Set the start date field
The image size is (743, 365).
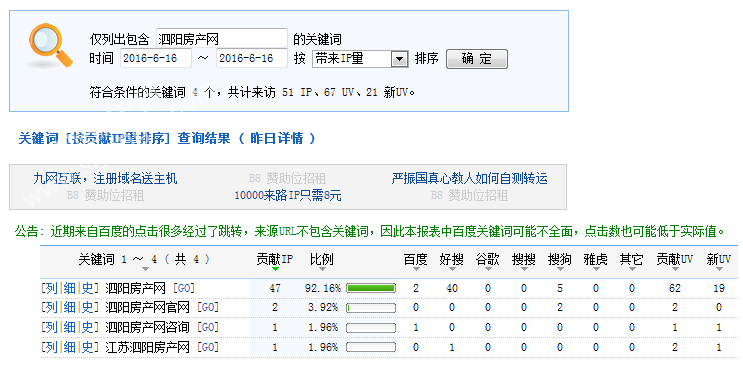coord(156,58)
